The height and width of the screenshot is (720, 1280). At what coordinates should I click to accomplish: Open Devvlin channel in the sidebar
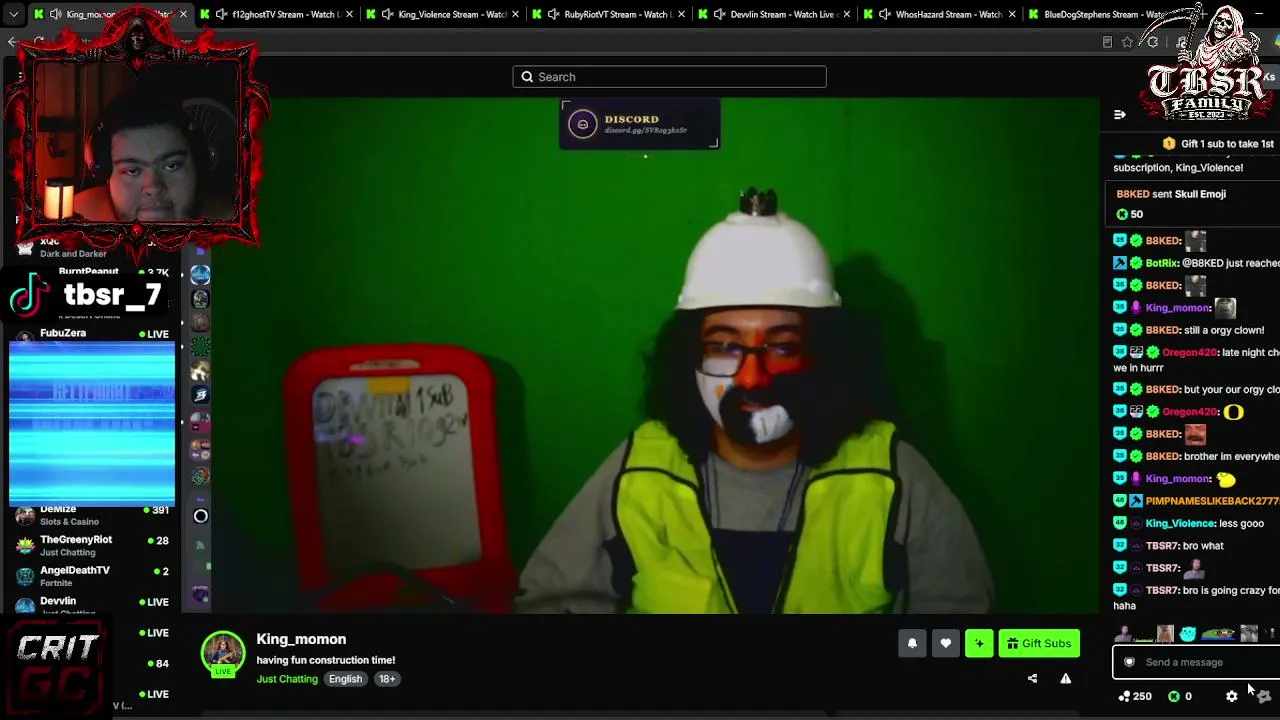[x=90, y=605]
